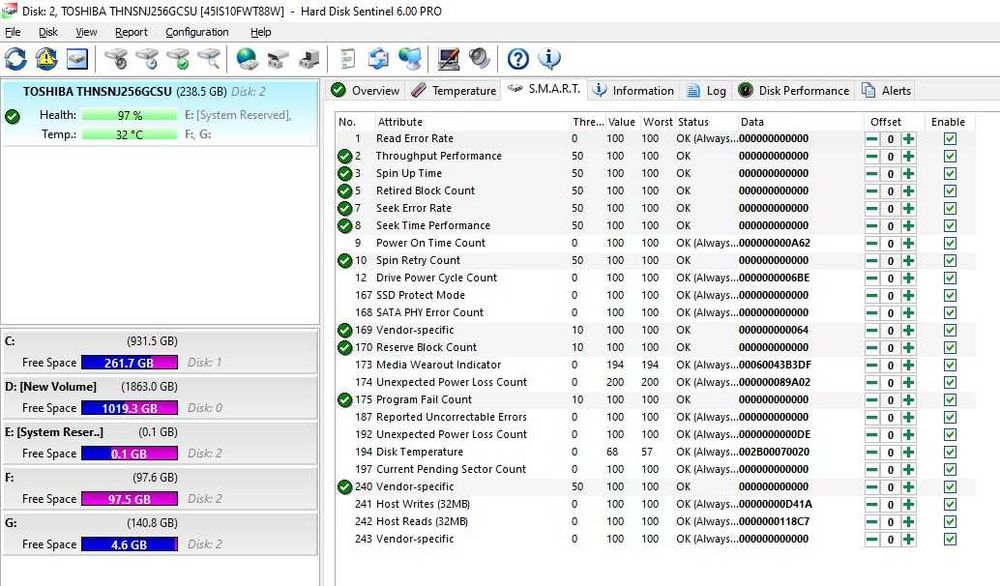The width and height of the screenshot is (1000, 586).
Task: Select the D: [New Volume] partition entry
Action: point(159,397)
